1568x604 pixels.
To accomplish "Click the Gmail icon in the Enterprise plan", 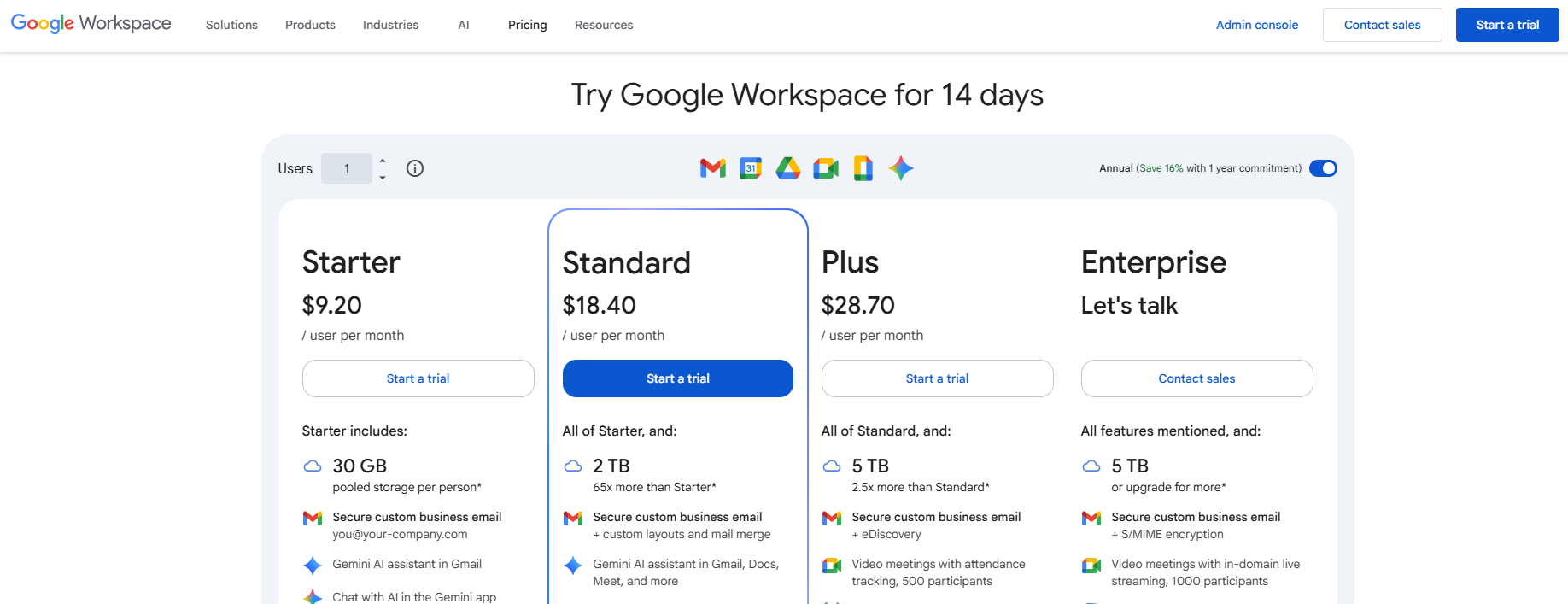I will tap(1091, 518).
